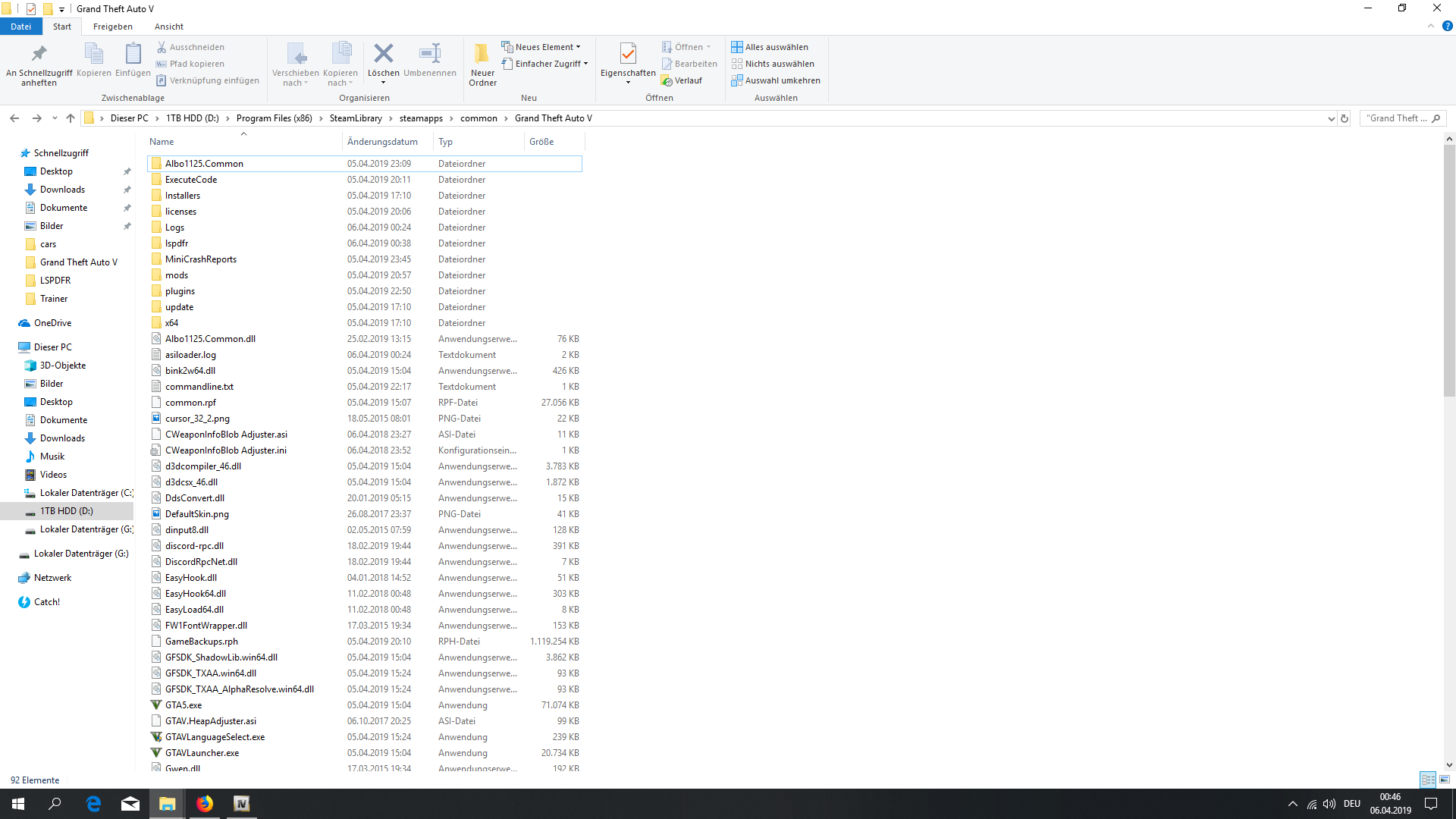Click Neuer Ordner icon
This screenshot has height=819, width=1456.
(x=482, y=54)
